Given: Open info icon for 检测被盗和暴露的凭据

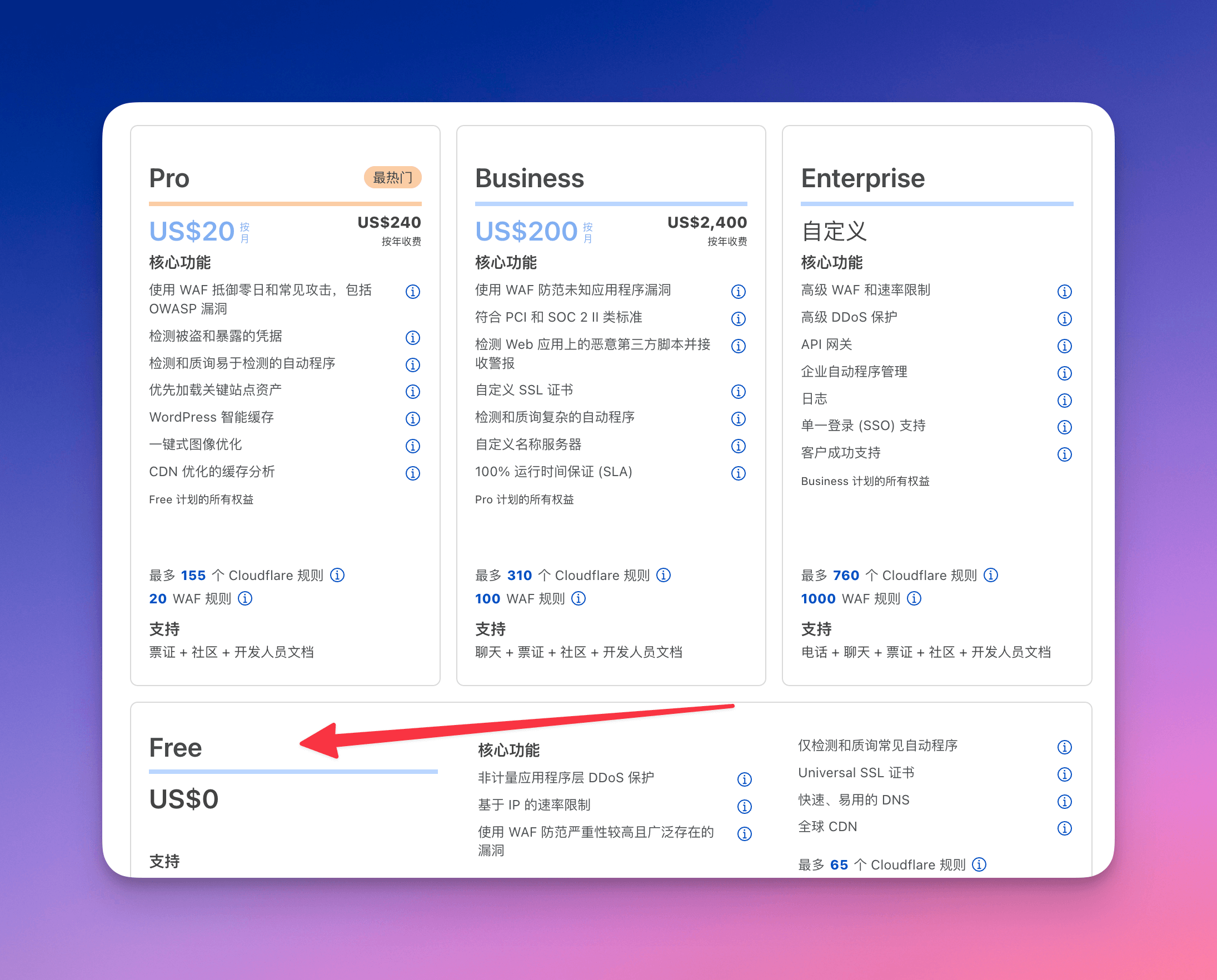Looking at the screenshot, I should (413, 338).
